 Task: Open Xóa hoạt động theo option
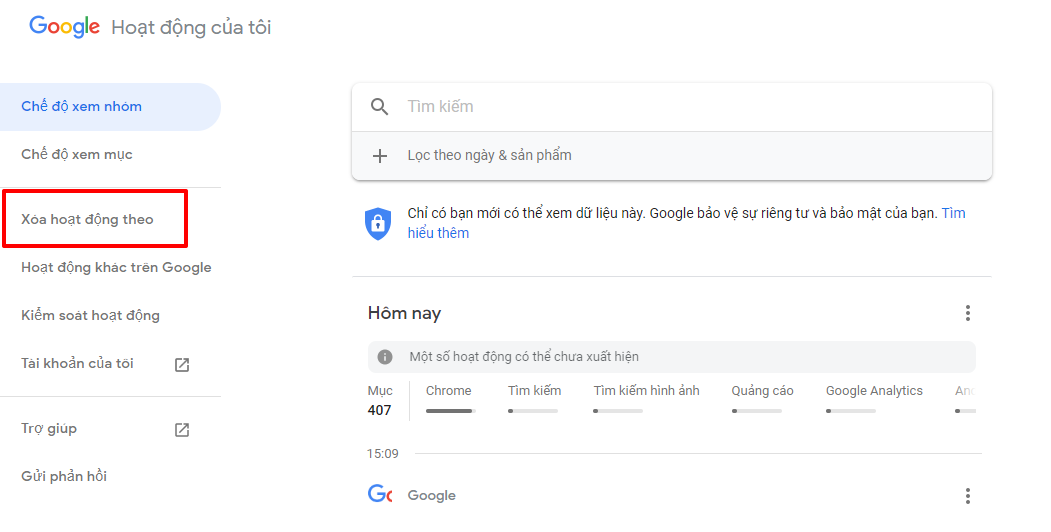click(x=88, y=220)
